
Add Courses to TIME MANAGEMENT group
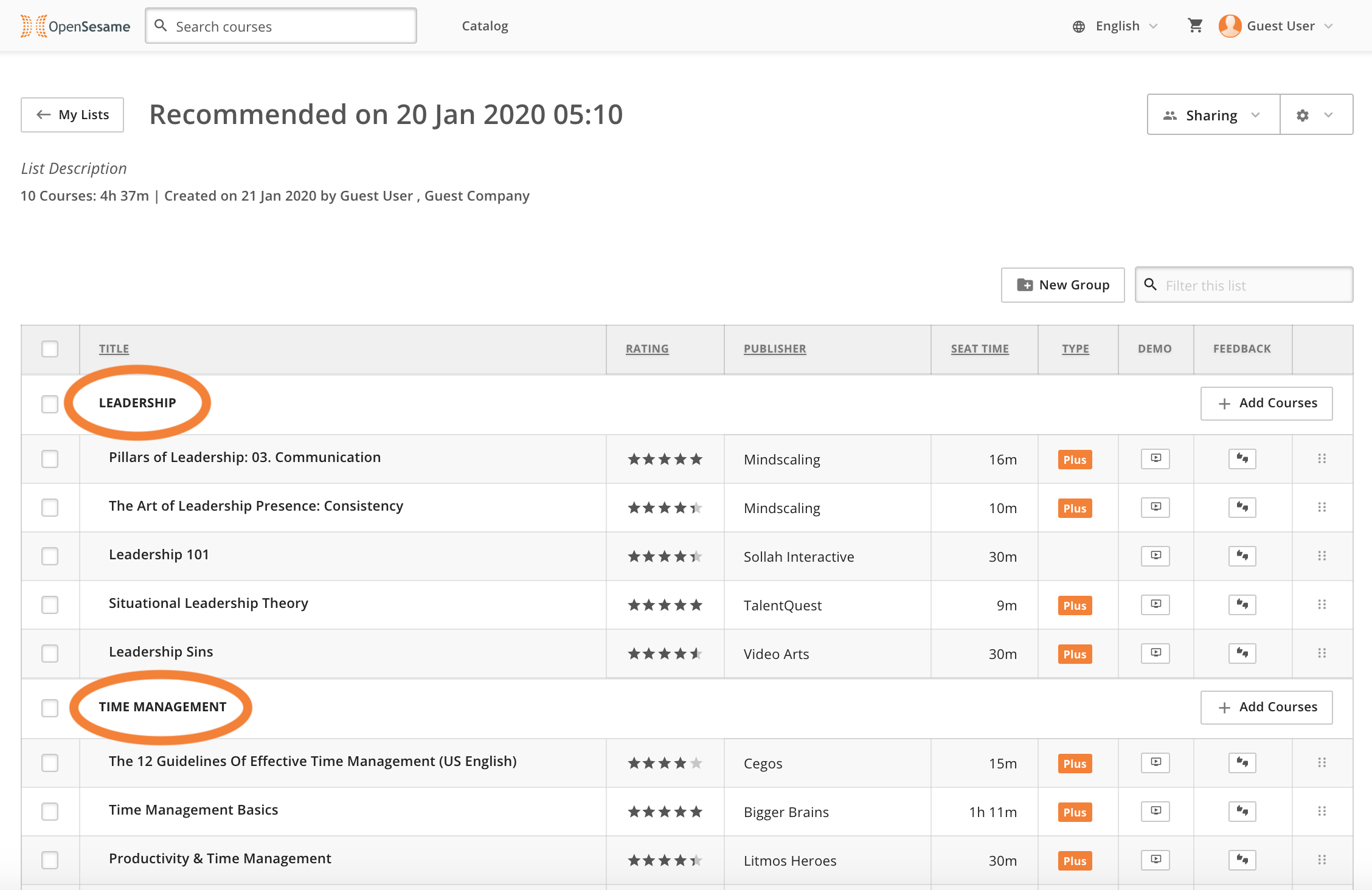click(1266, 707)
